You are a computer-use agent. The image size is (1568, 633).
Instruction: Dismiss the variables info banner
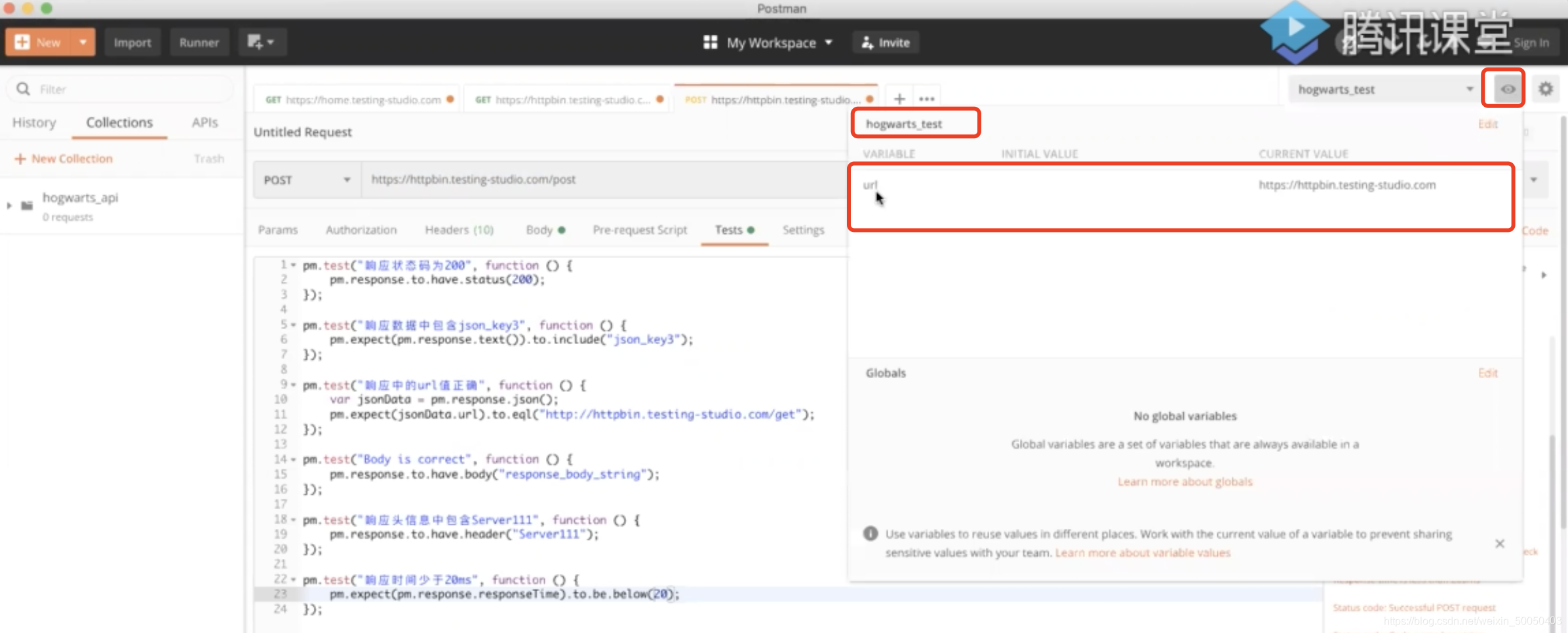[x=1499, y=544]
